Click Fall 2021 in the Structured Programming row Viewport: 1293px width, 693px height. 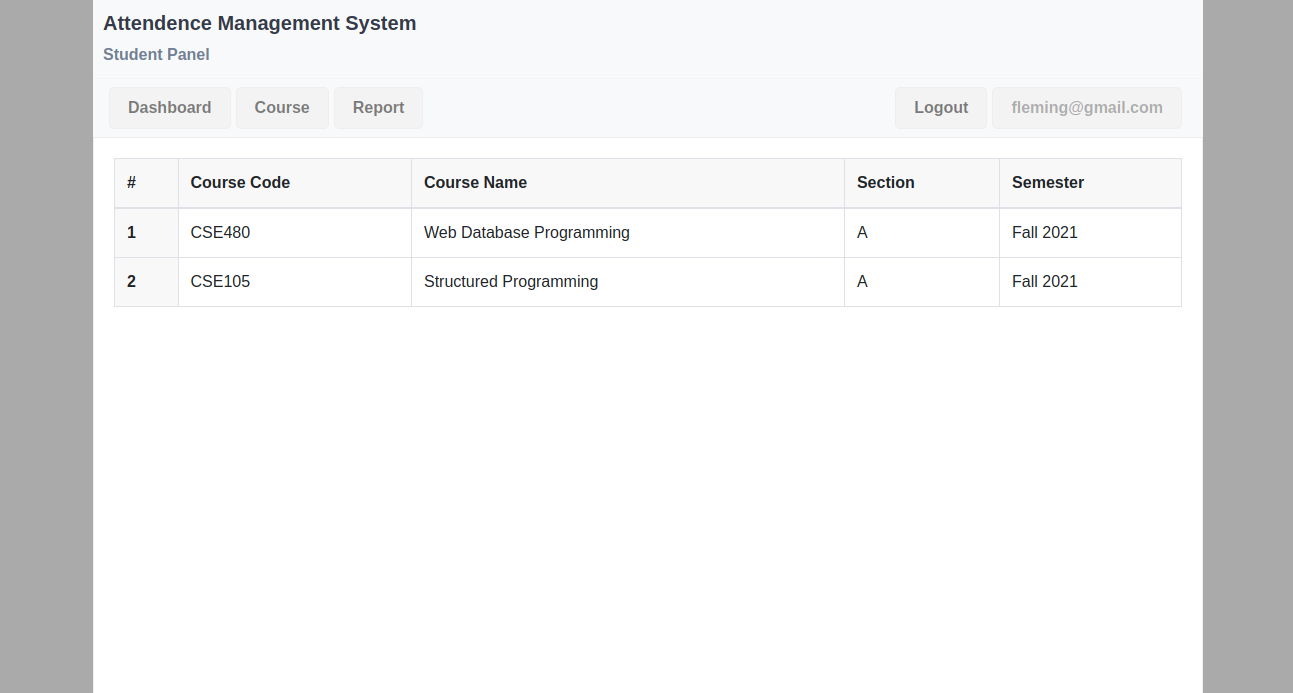click(1044, 282)
